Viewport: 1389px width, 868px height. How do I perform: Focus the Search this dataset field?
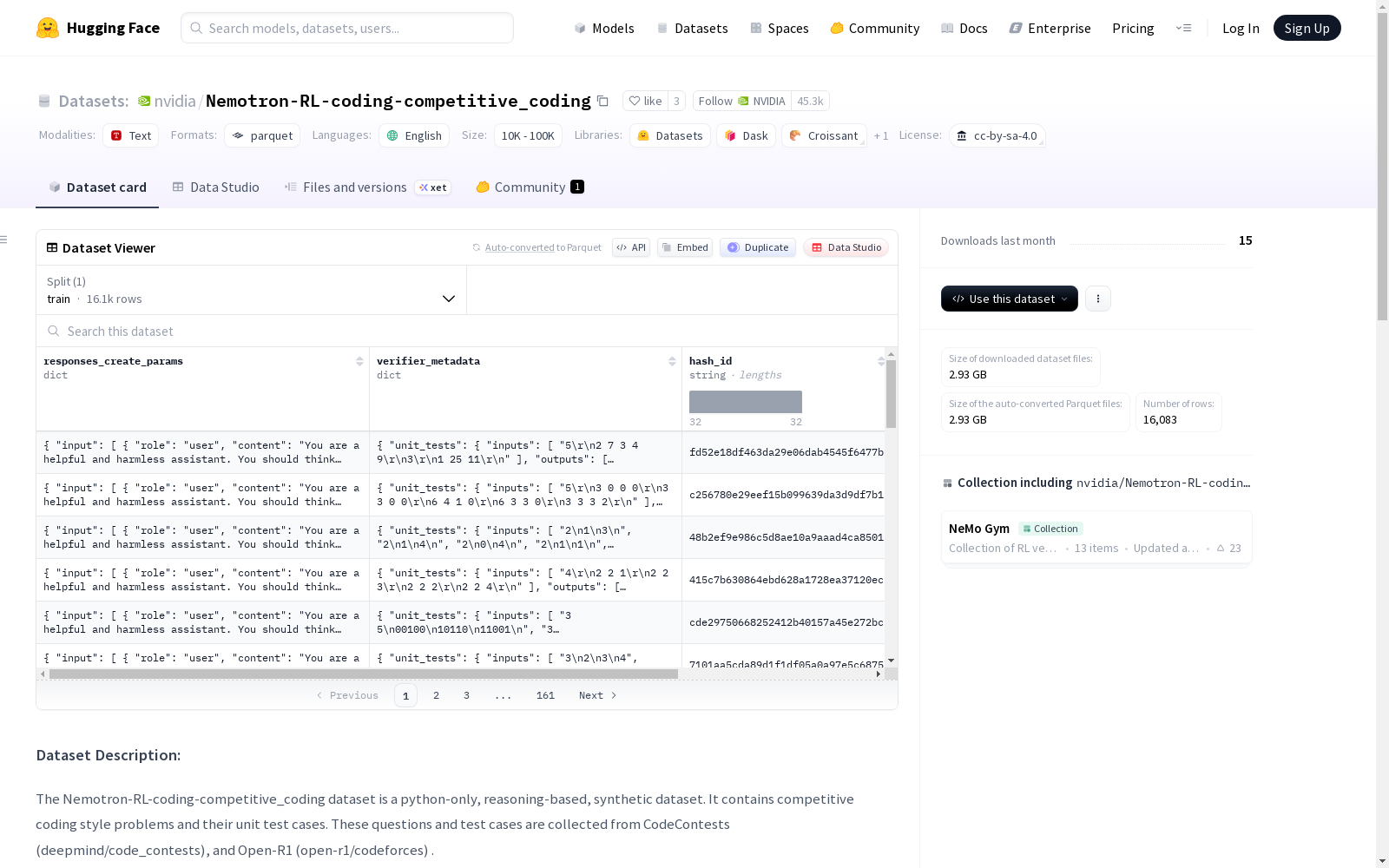467,331
